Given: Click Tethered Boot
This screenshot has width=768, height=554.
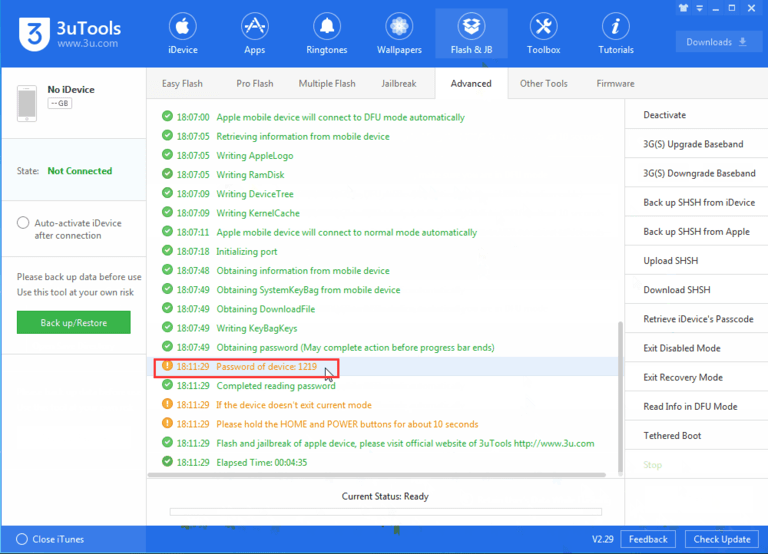Looking at the screenshot, I should coord(696,435).
